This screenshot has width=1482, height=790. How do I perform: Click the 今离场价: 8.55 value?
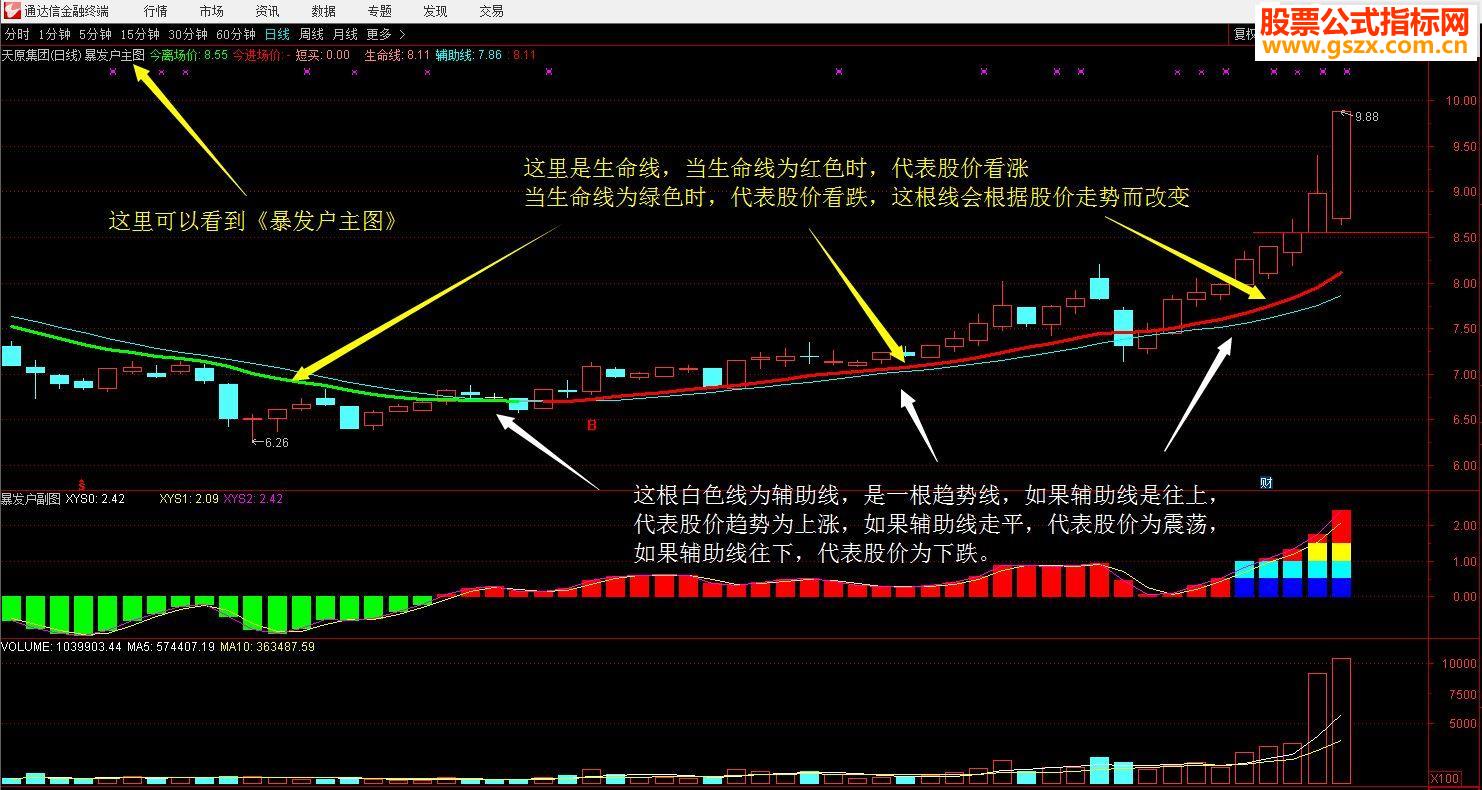(x=189, y=55)
